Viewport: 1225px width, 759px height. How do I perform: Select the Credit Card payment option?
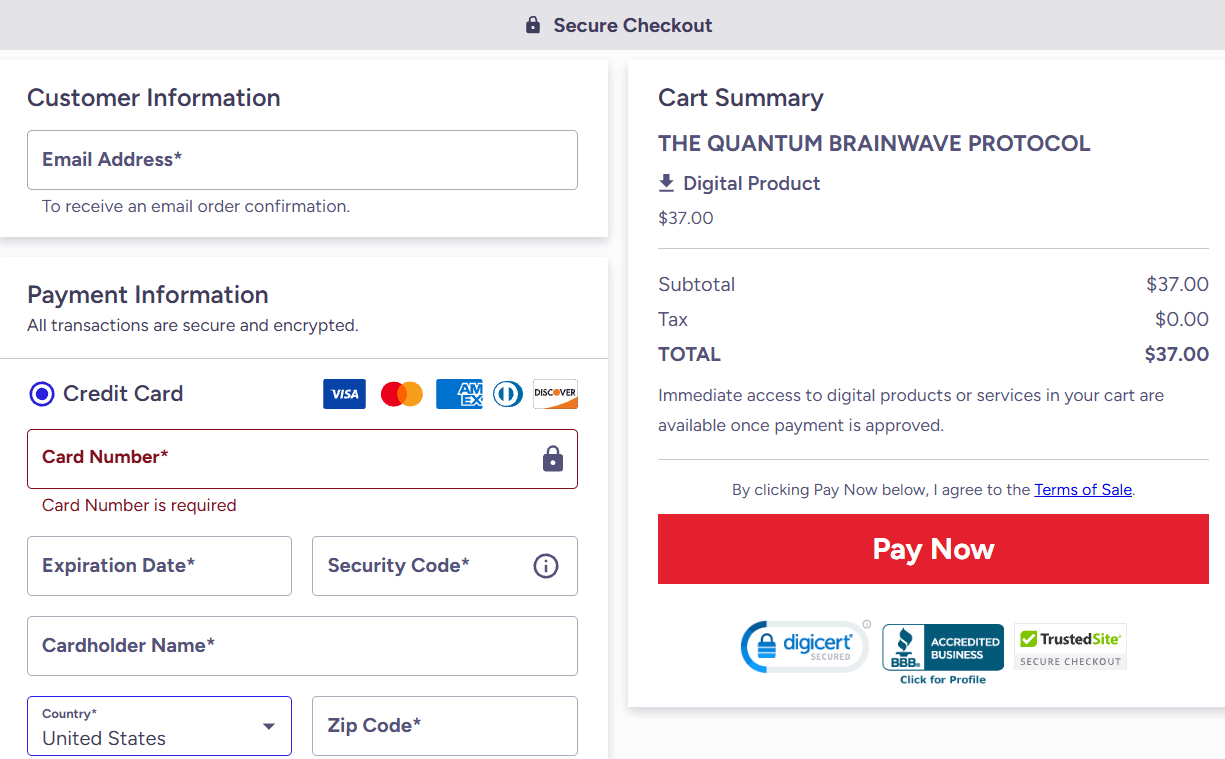pyautogui.click(x=40, y=394)
